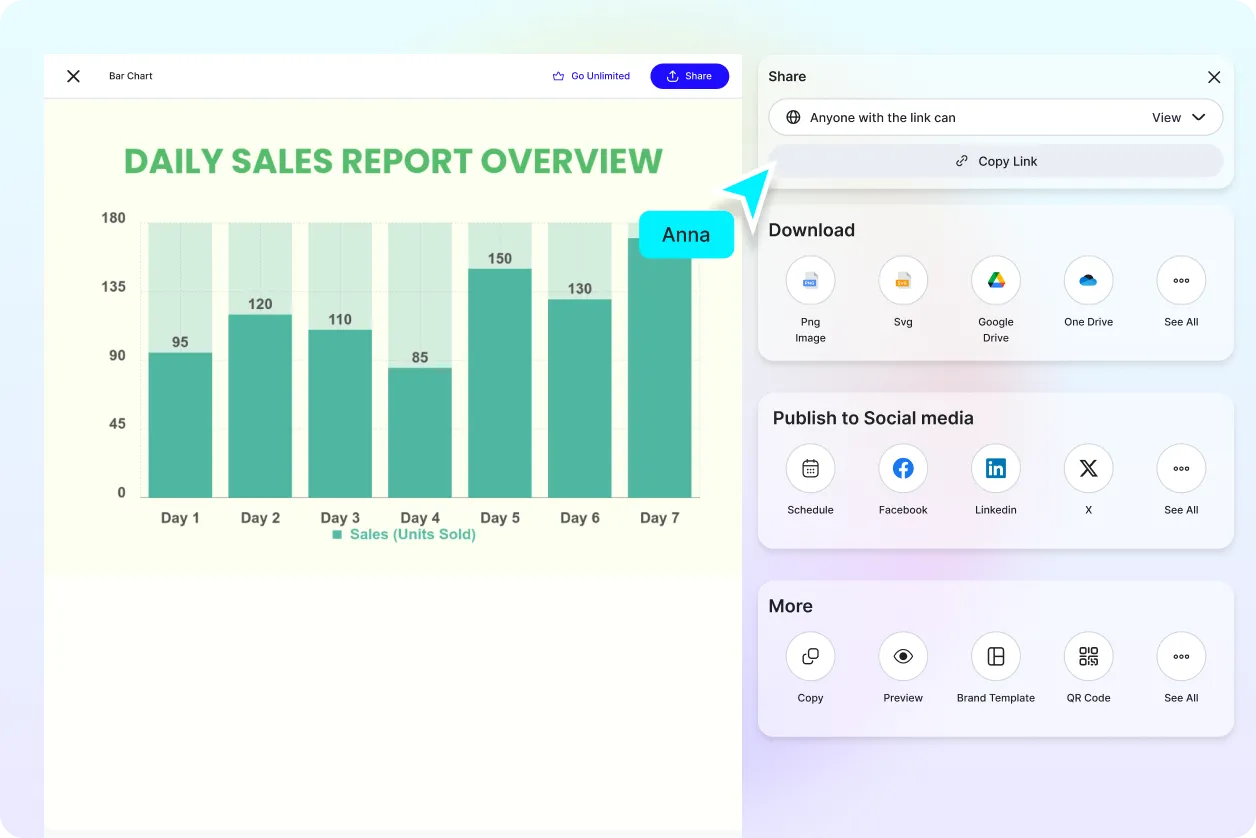Save the chart to One Drive
The width and height of the screenshot is (1256, 838).
point(1088,281)
